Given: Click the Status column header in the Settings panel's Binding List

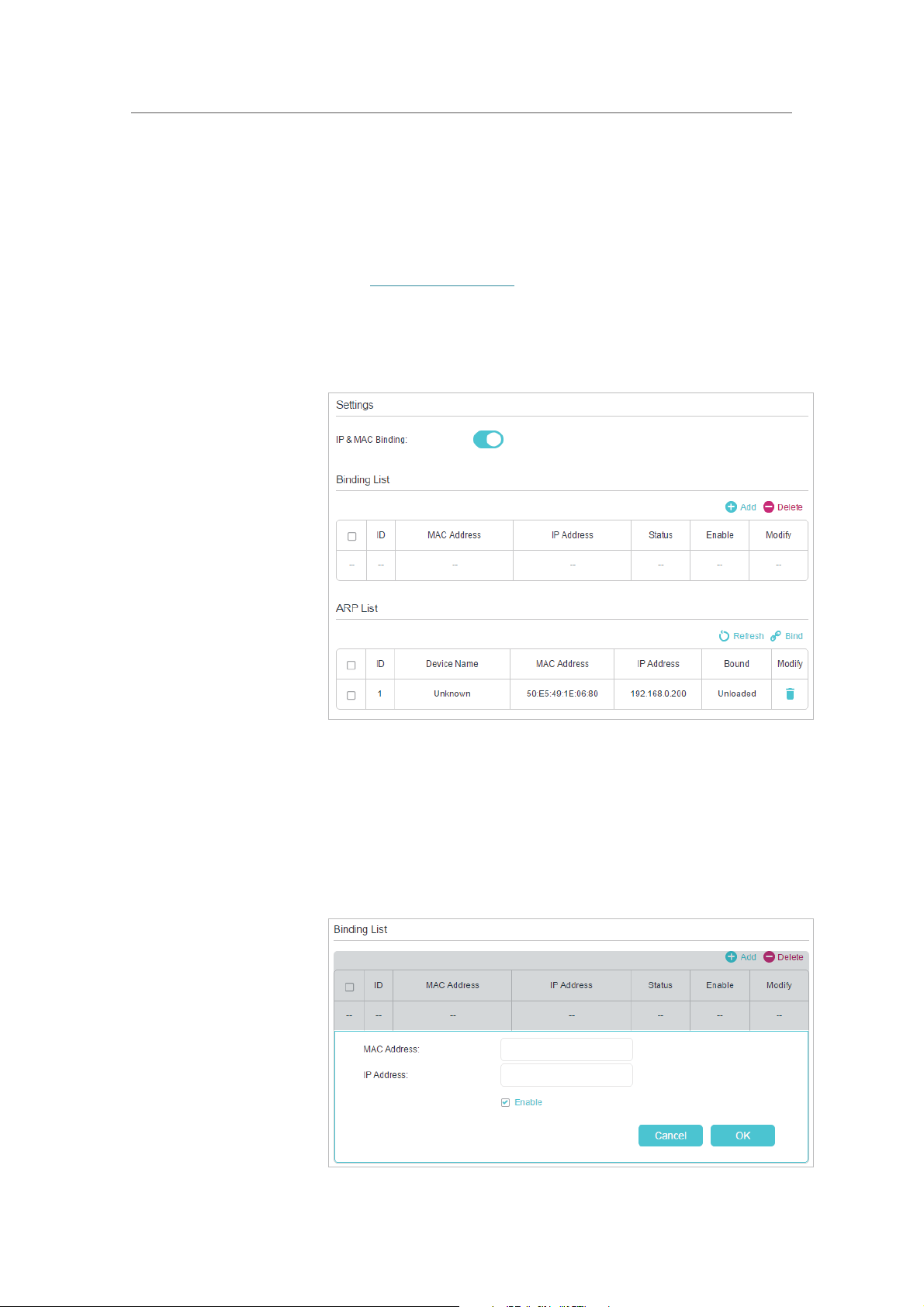Looking at the screenshot, I should click(660, 535).
